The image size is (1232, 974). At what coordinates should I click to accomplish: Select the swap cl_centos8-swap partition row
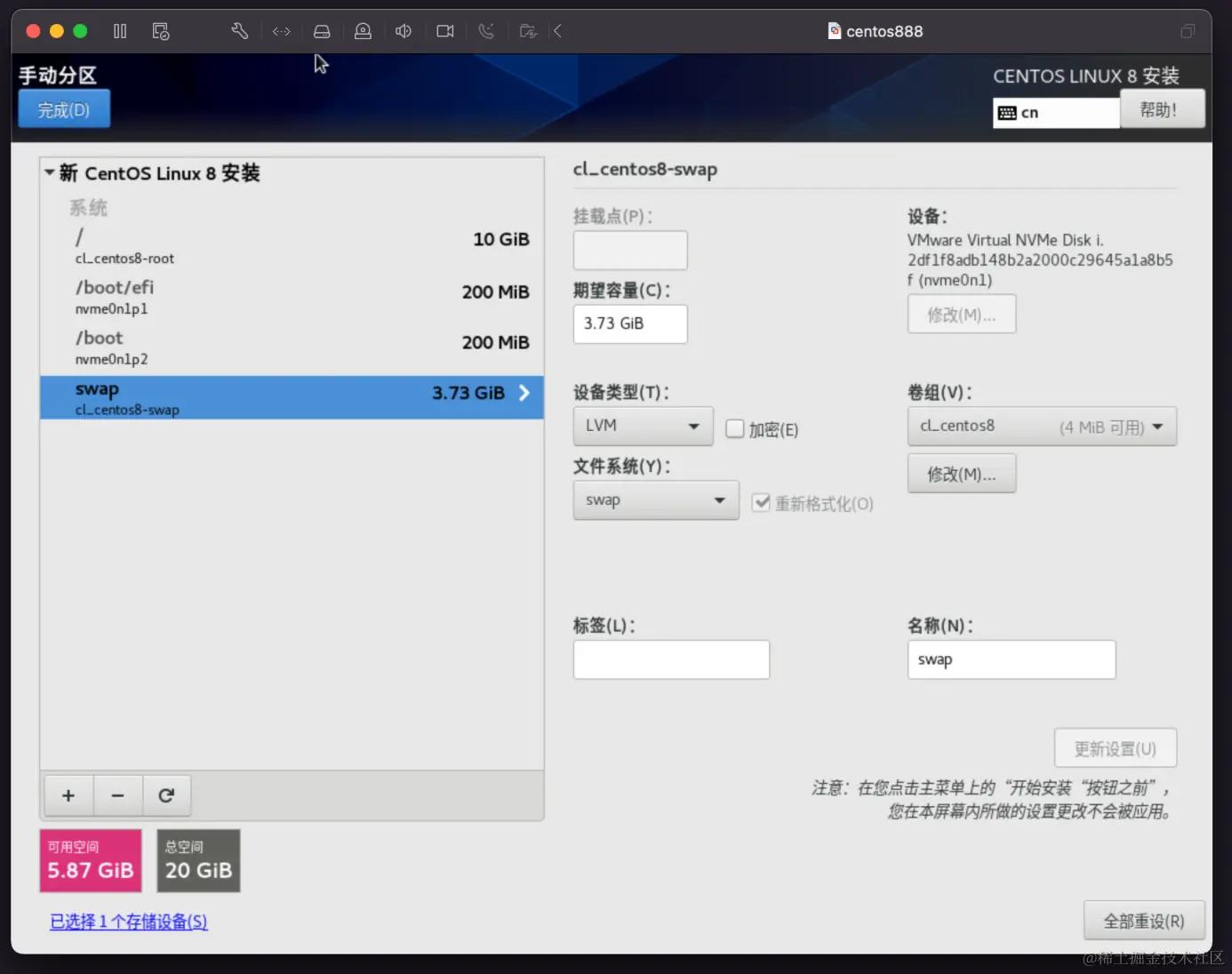coord(292,397)
